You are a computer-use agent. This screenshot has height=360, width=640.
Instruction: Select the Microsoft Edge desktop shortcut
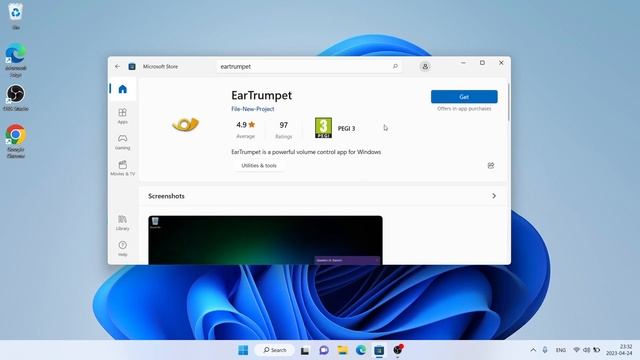click(16, 60)
